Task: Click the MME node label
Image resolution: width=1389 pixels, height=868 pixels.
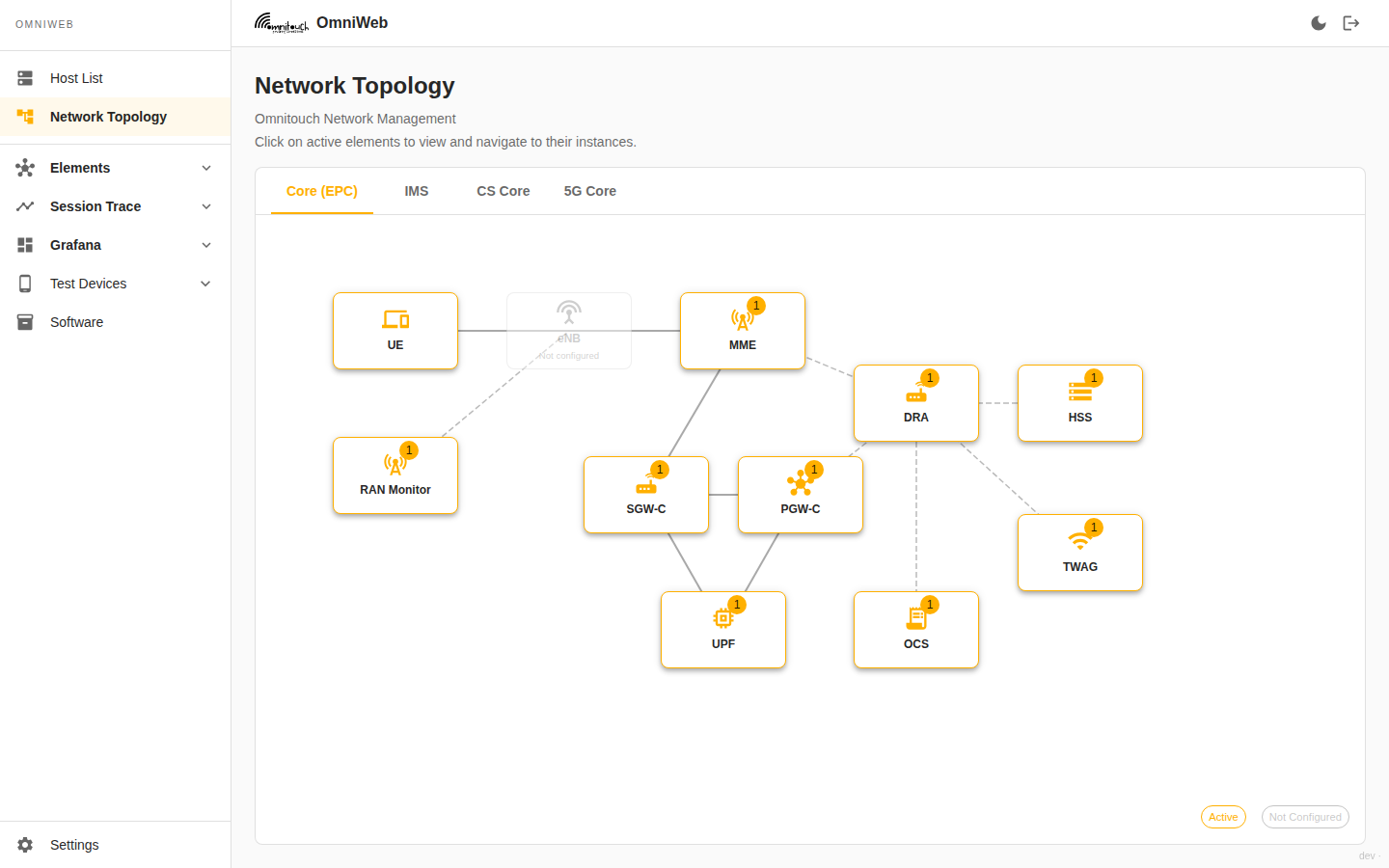Action: 743,345
